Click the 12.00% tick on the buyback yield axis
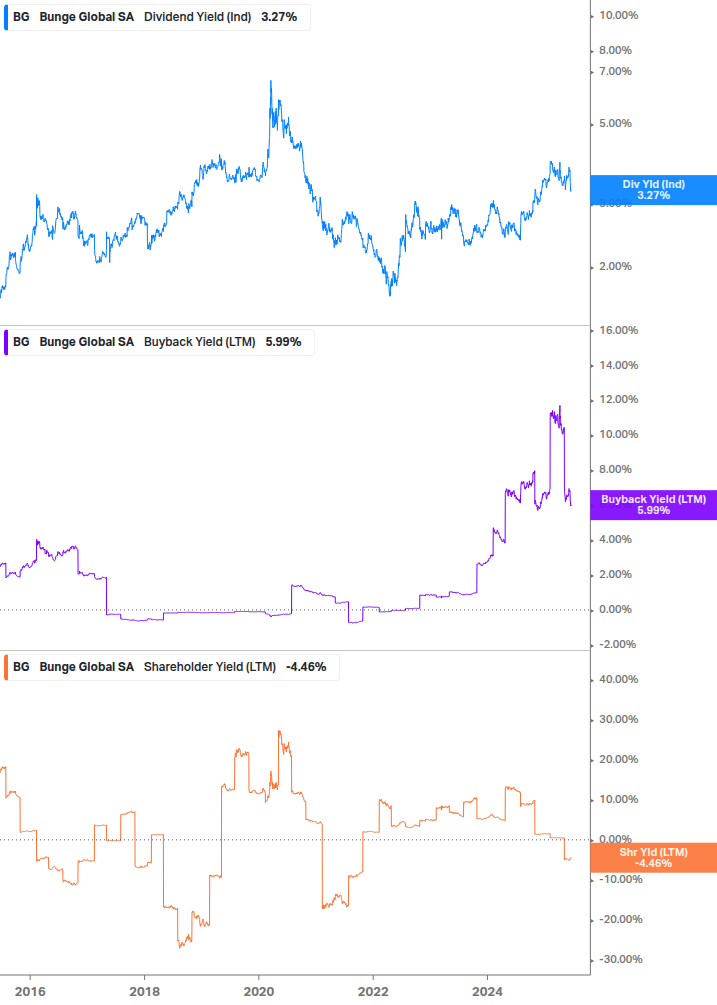The width and height of the screenshot is (717, 1005). [618, 399]
